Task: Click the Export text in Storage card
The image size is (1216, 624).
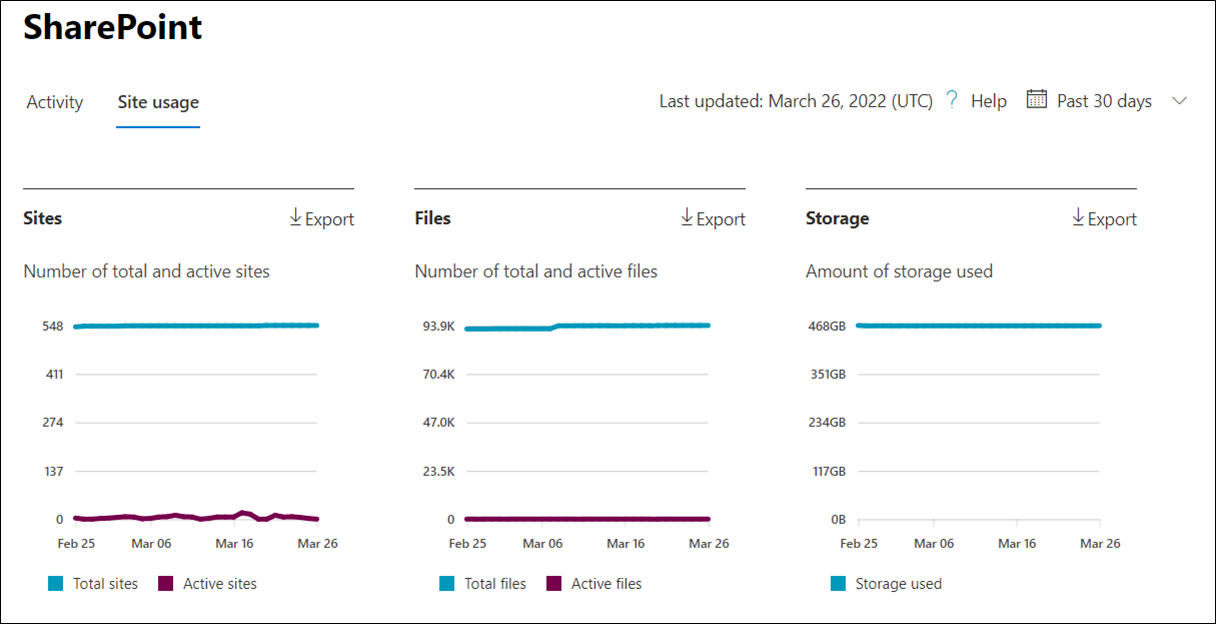Action: pos(1112,219)
